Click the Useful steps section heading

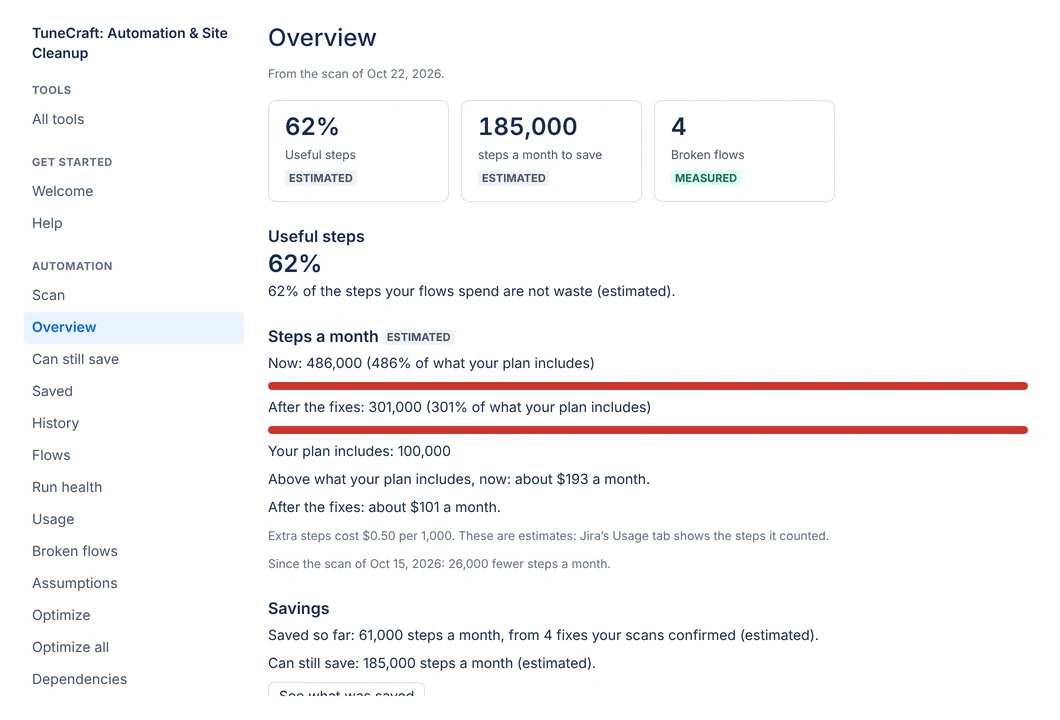click(316, 237)
